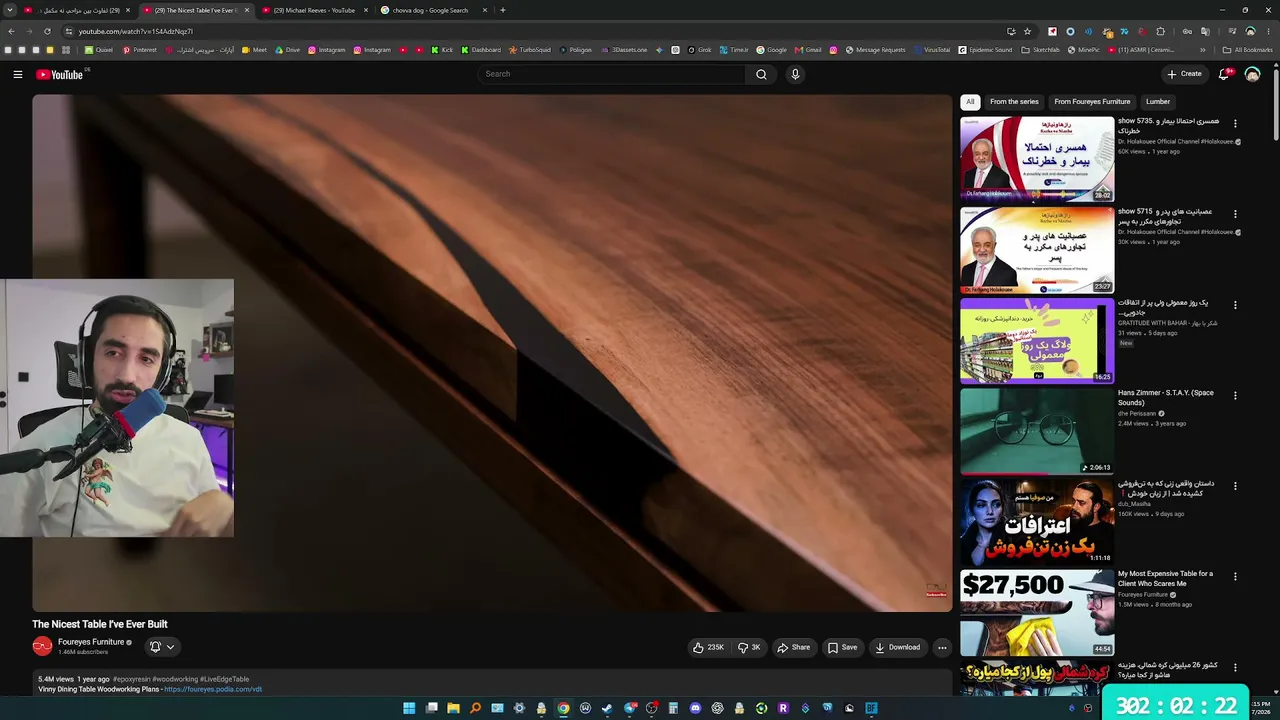Open the Hans Zimmer S.T.A.Y. video thumbnail
This screenshot has height=720, width=1280.
point(1037,431)
